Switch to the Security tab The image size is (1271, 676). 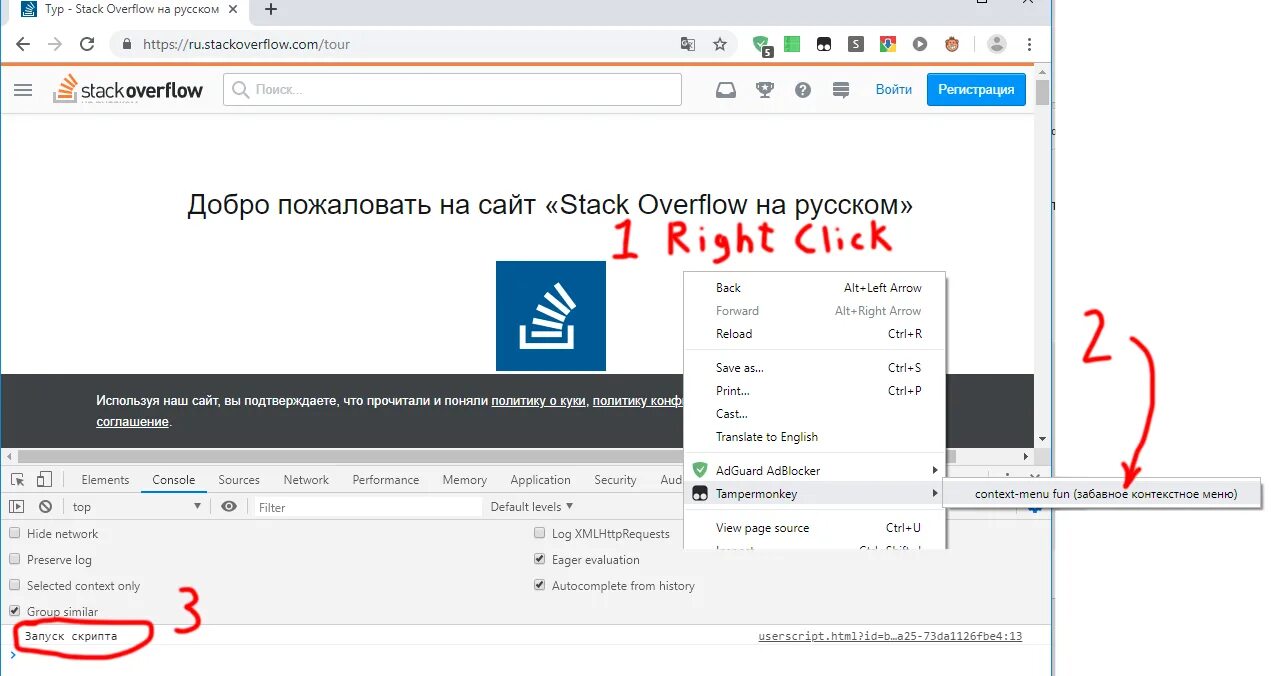pos(615,480)
